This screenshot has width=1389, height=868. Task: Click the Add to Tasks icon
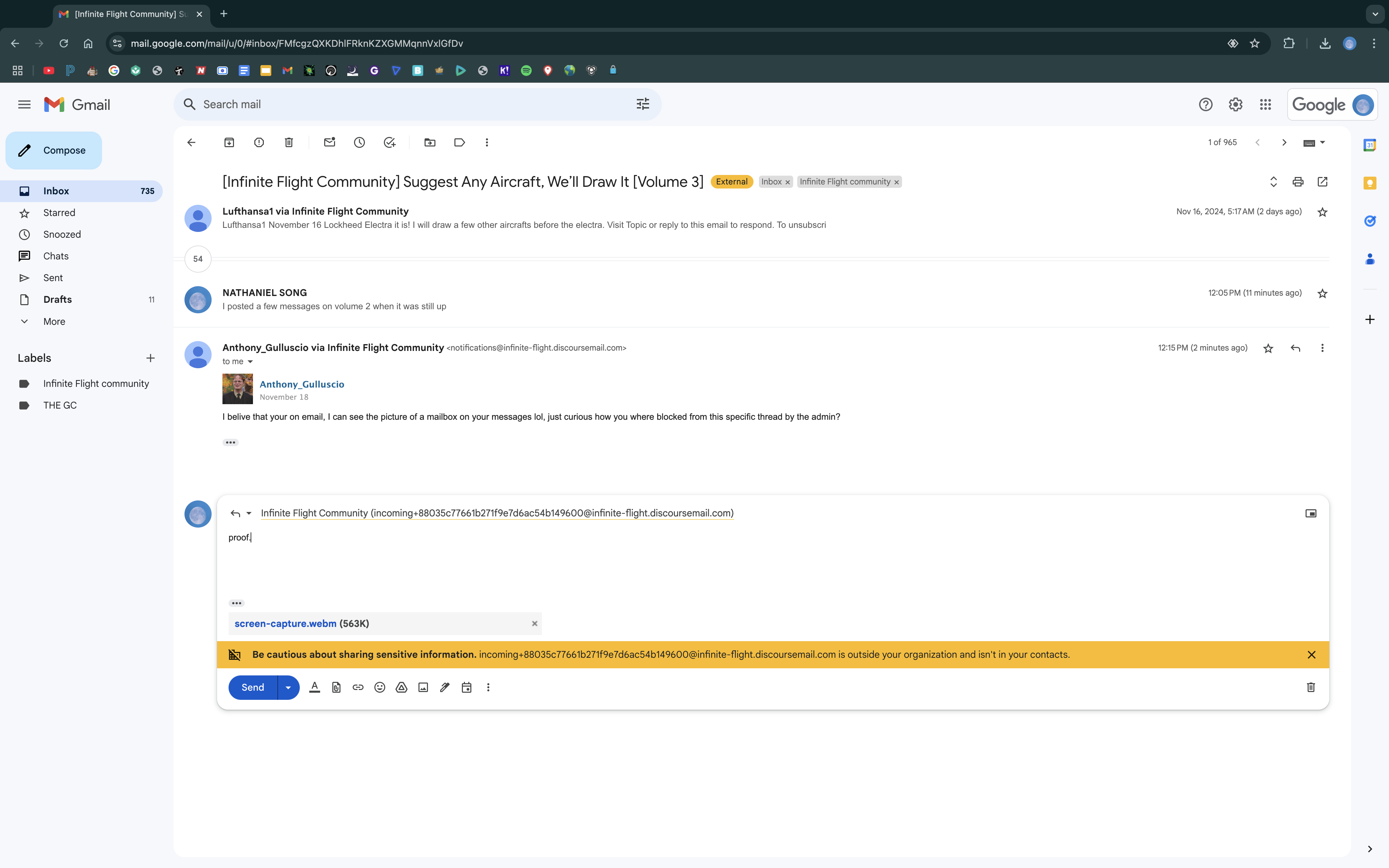tap(389, 142)
